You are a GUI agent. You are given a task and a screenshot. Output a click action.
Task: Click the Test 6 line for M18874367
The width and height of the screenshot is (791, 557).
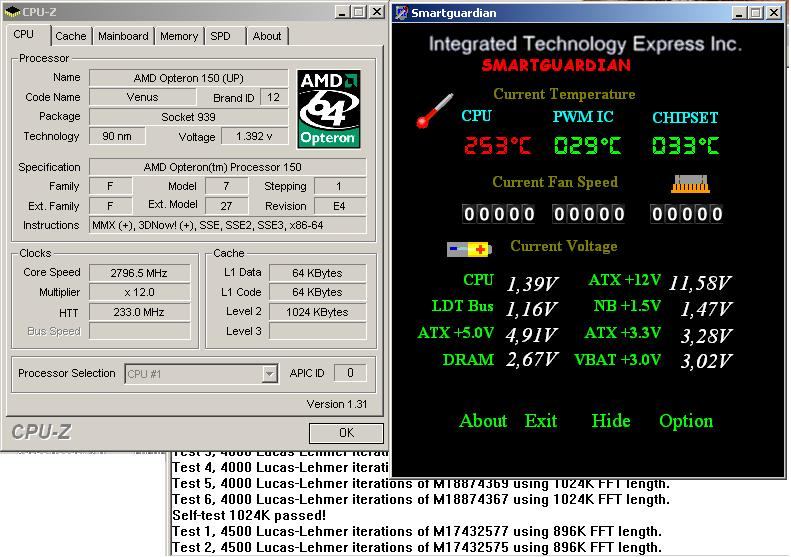421,499
